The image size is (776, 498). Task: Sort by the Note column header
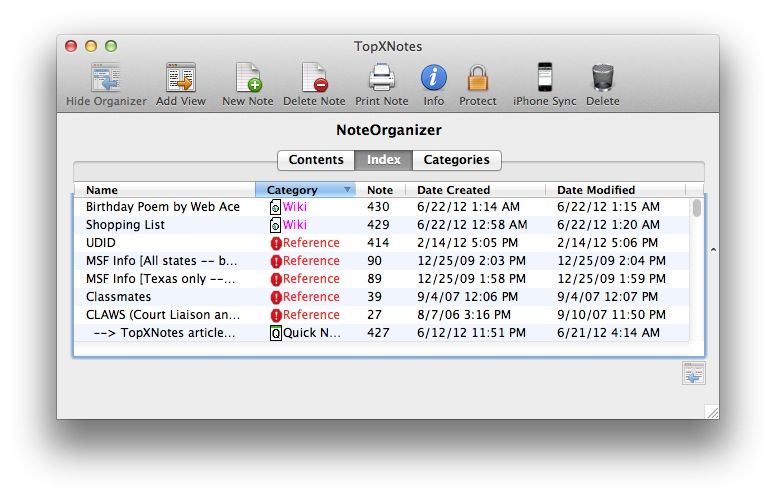pyautogui.click(x=380, y=190)
